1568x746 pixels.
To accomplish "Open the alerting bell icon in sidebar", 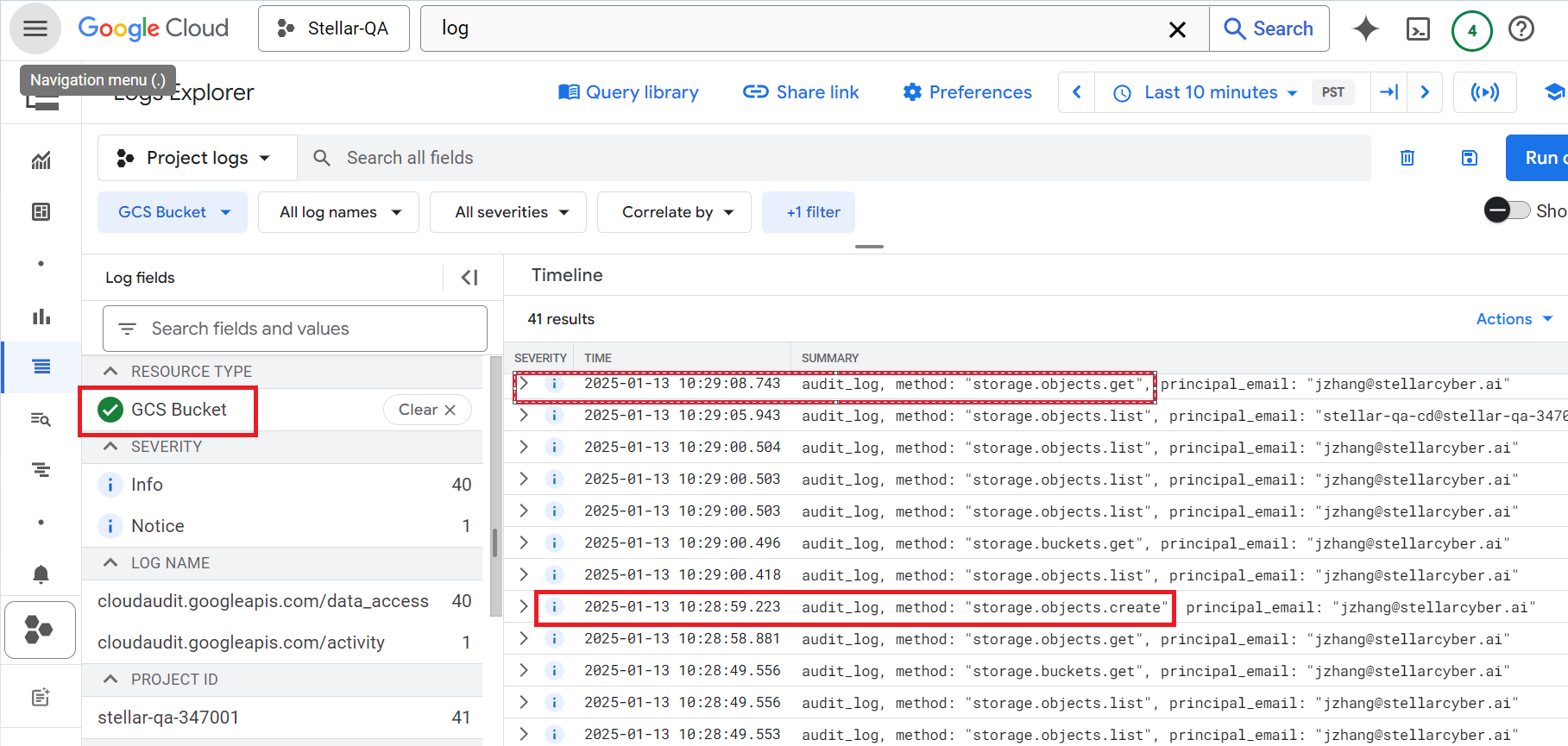I will click(41, 574).
